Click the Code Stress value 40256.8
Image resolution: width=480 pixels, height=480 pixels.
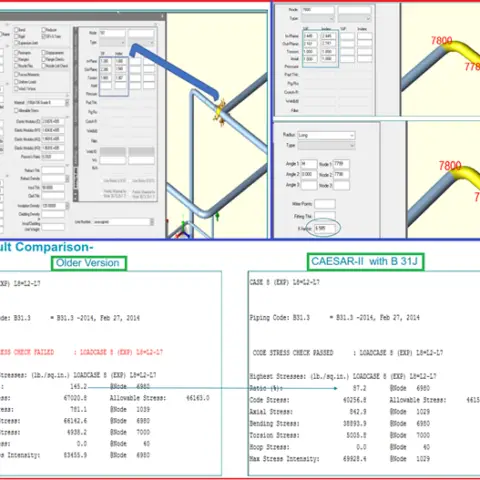355,400
